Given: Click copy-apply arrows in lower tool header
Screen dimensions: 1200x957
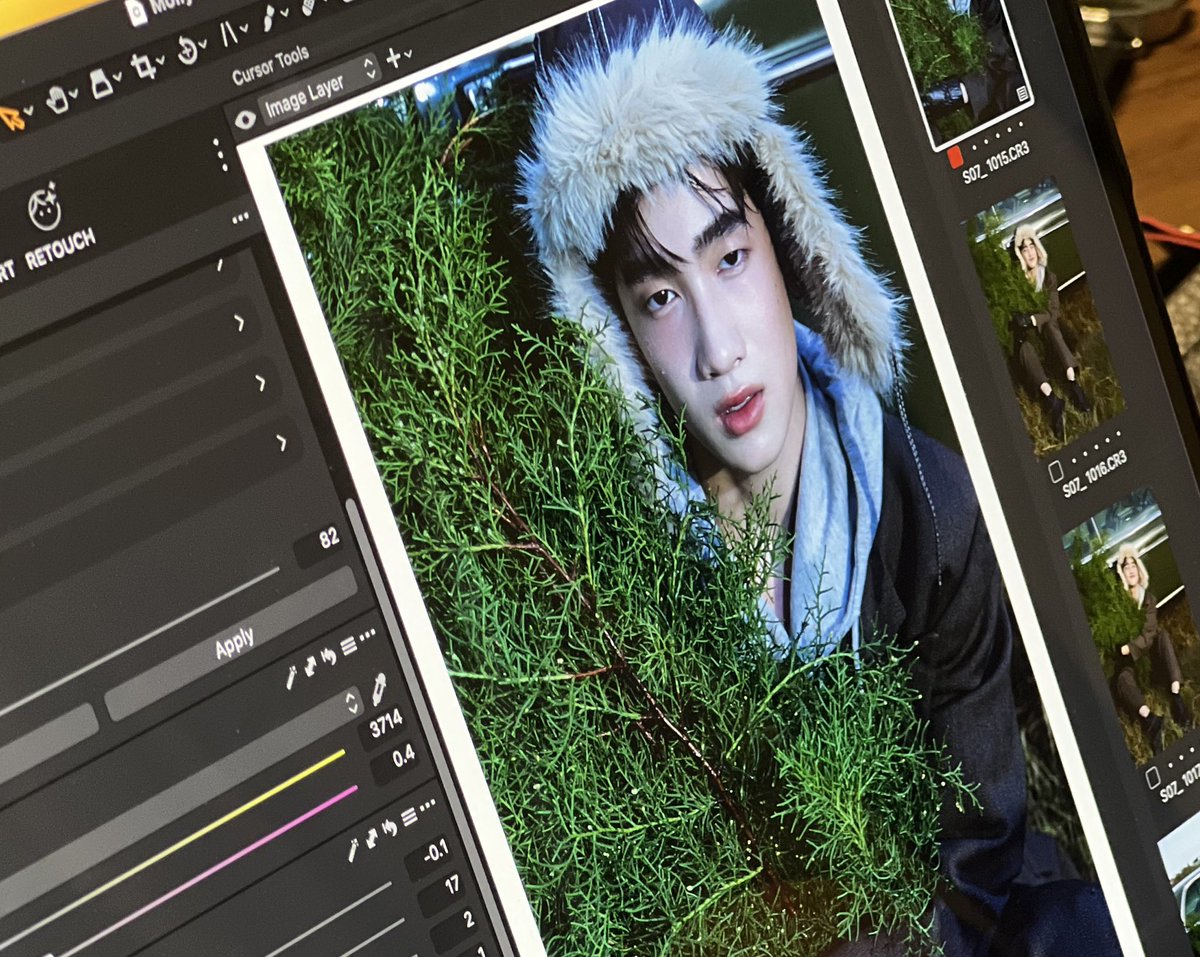Looking at the screenshot, I should point(372,838).
